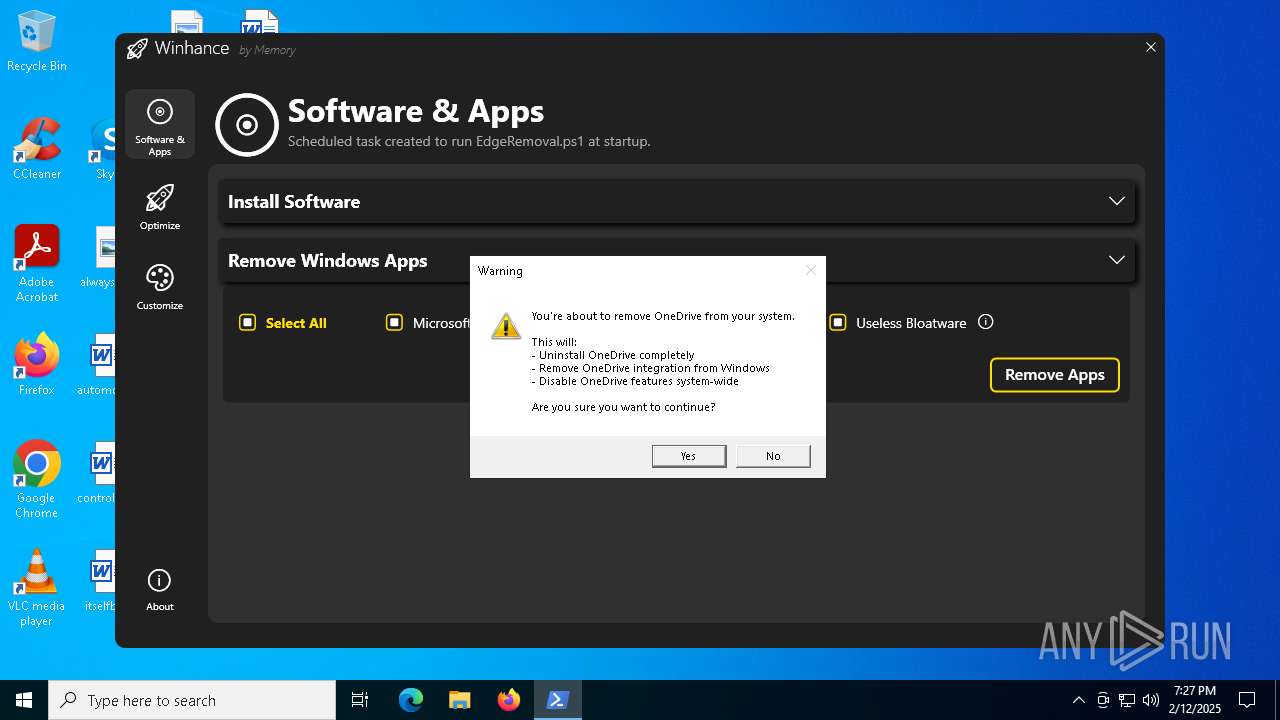Close the Warning dialog
Viewport: 1280px width, 720px height.
(811, 270)
